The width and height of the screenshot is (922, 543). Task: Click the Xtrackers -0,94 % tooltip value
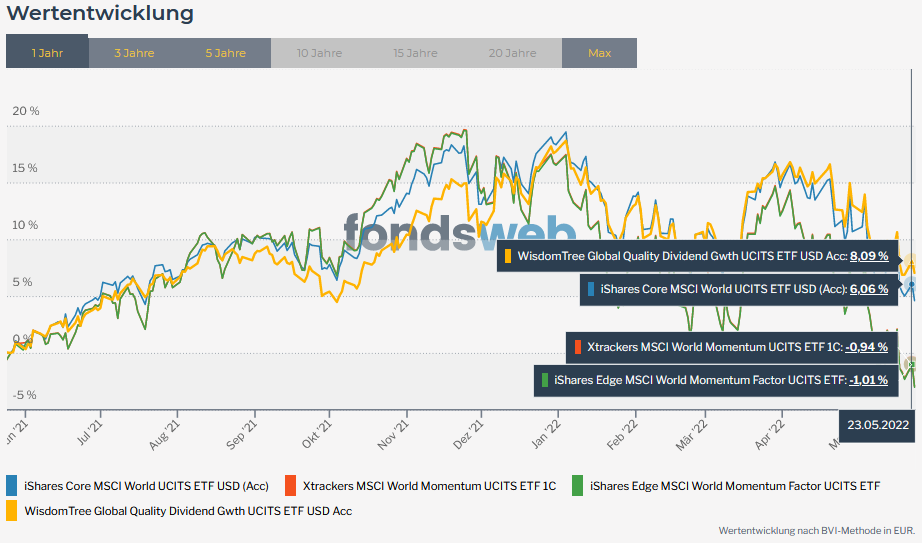[x=866, y=347]
